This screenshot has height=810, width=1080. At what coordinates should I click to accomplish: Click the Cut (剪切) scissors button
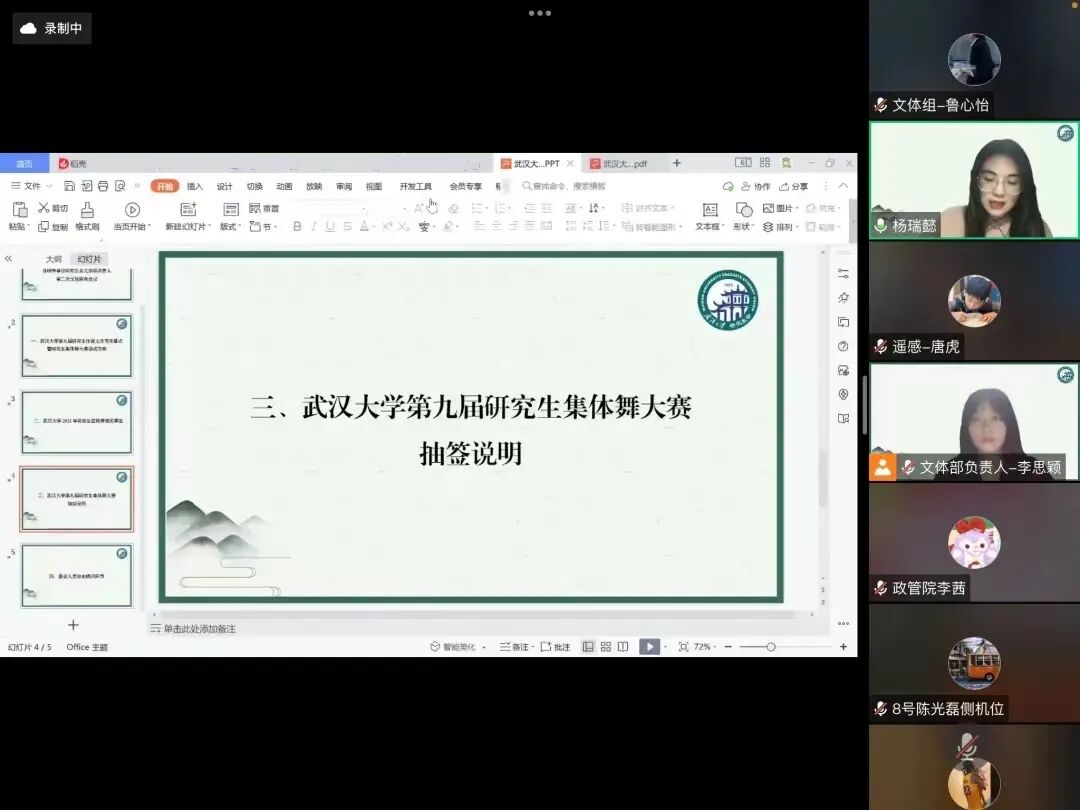[53, 208]
